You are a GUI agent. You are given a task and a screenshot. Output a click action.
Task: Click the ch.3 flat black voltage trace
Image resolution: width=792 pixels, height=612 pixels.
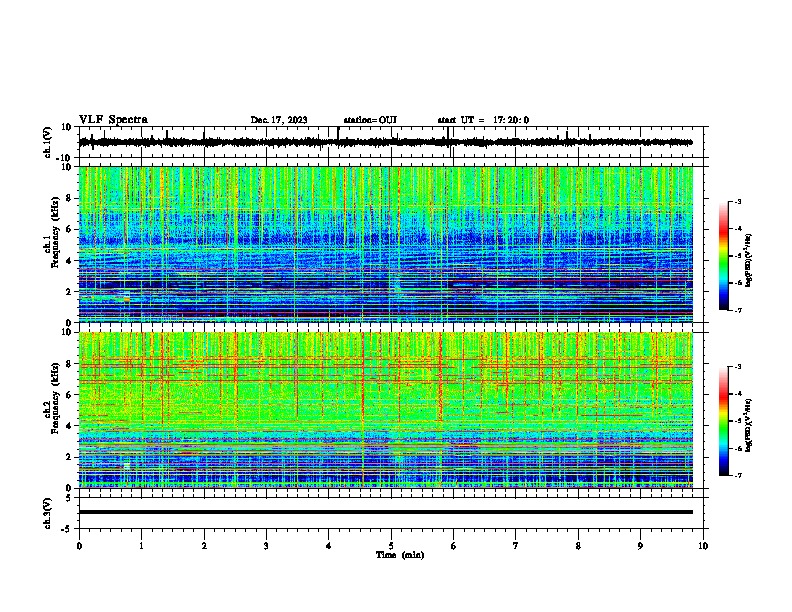coord(386,512)
